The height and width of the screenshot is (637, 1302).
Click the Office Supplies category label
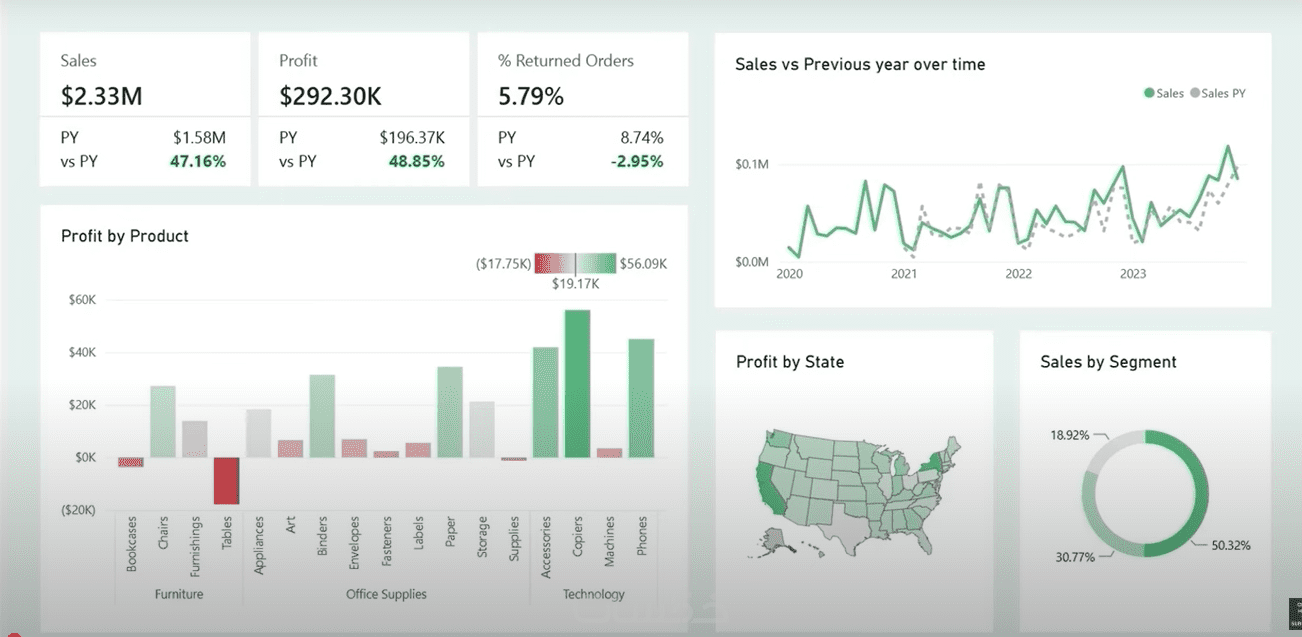386,594
